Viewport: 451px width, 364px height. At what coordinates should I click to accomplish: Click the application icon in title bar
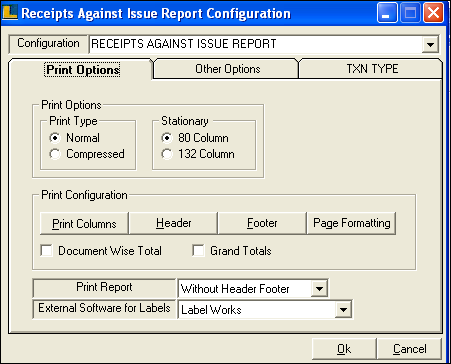click(x=10, y=12)
